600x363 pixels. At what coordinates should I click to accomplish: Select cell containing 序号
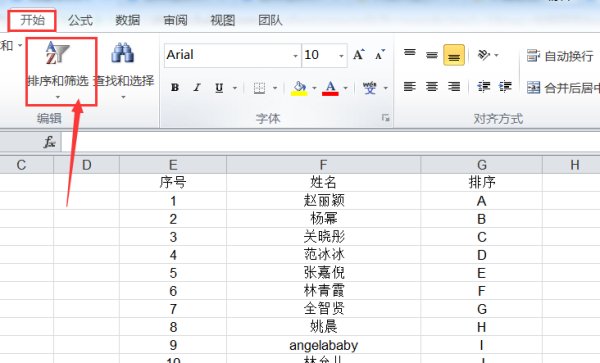pyautogui.click(x=173, y=182)
